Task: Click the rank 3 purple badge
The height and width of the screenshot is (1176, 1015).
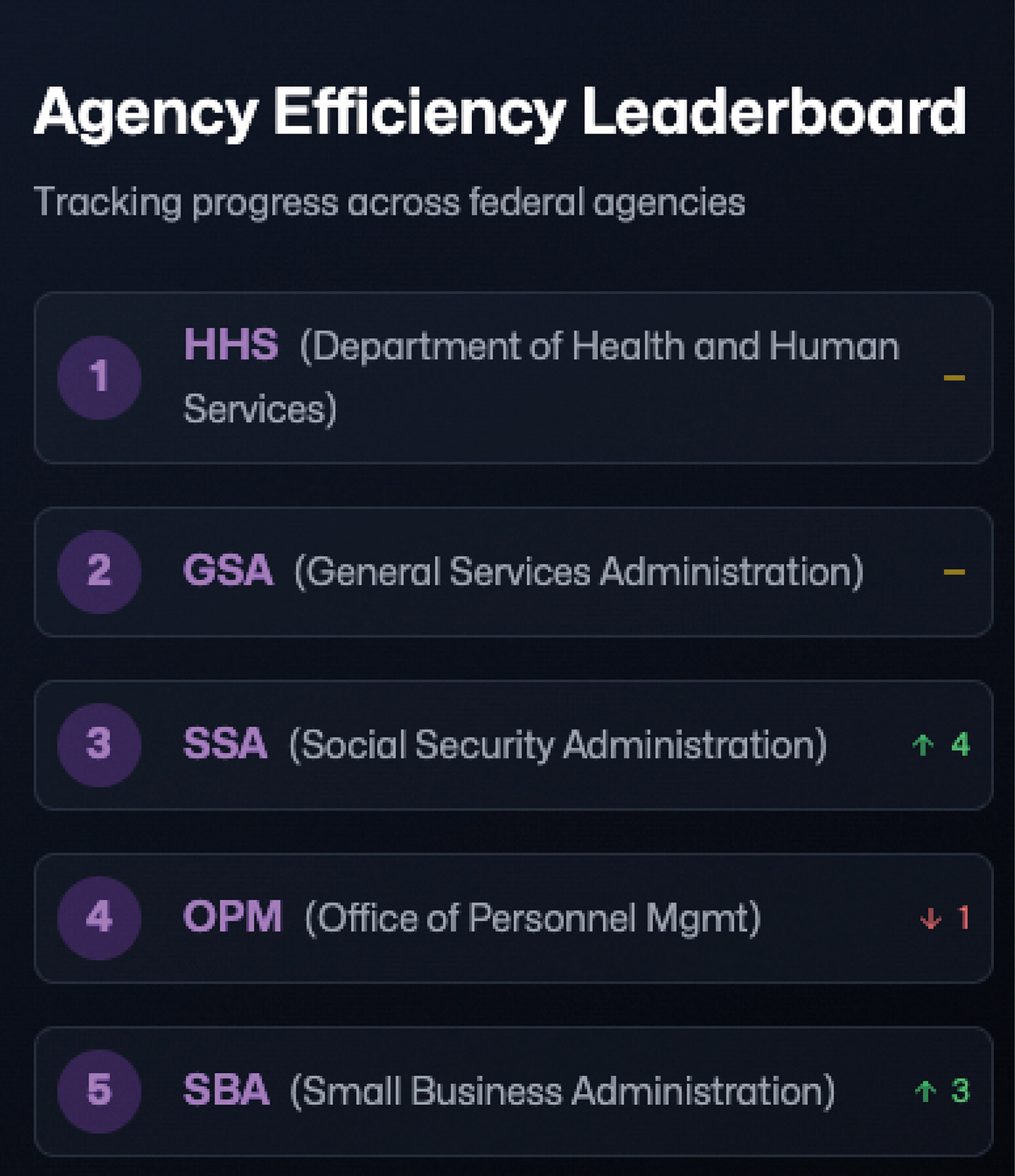Action: coord(99,745)
